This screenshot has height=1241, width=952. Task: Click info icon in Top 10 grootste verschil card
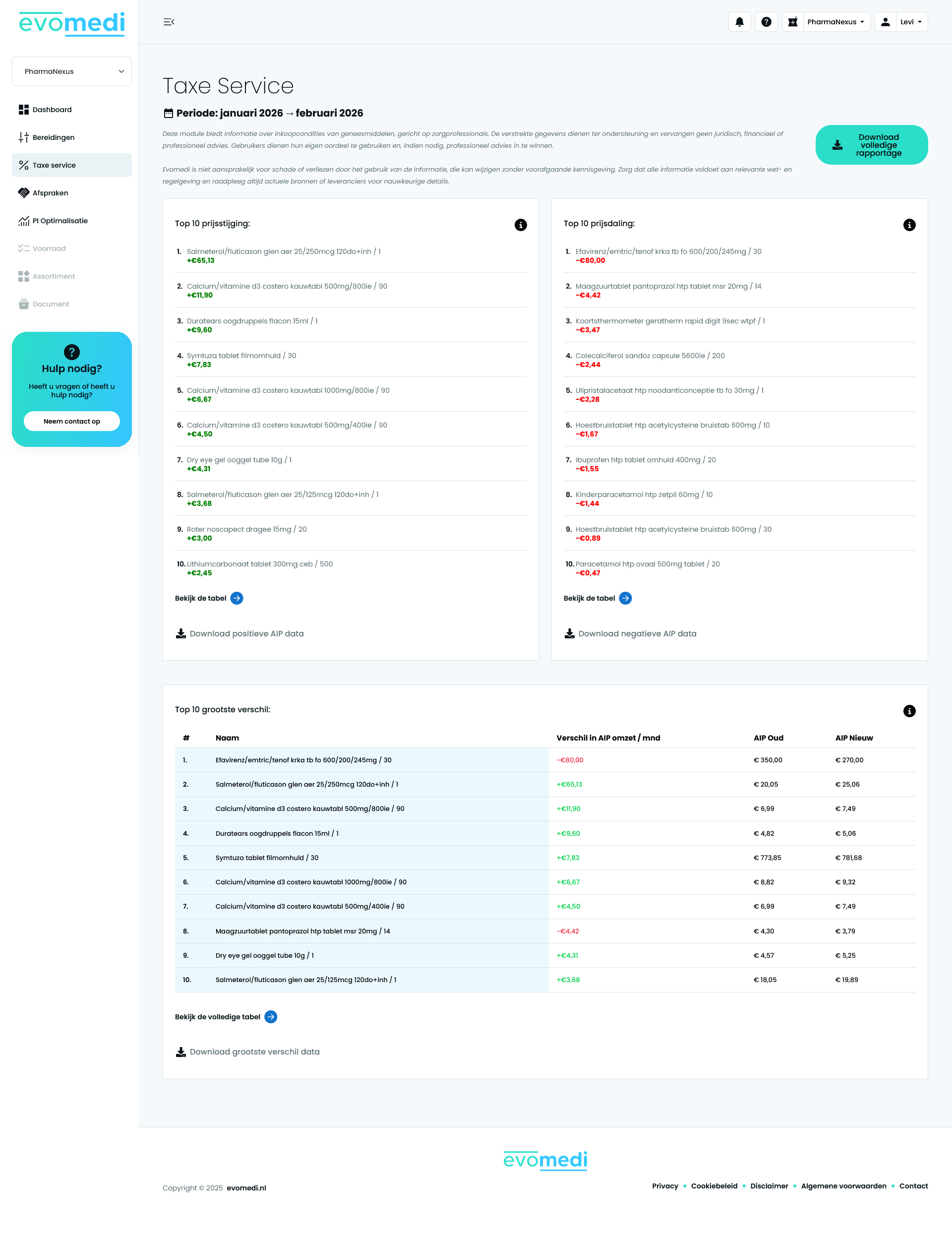[909, 711]
